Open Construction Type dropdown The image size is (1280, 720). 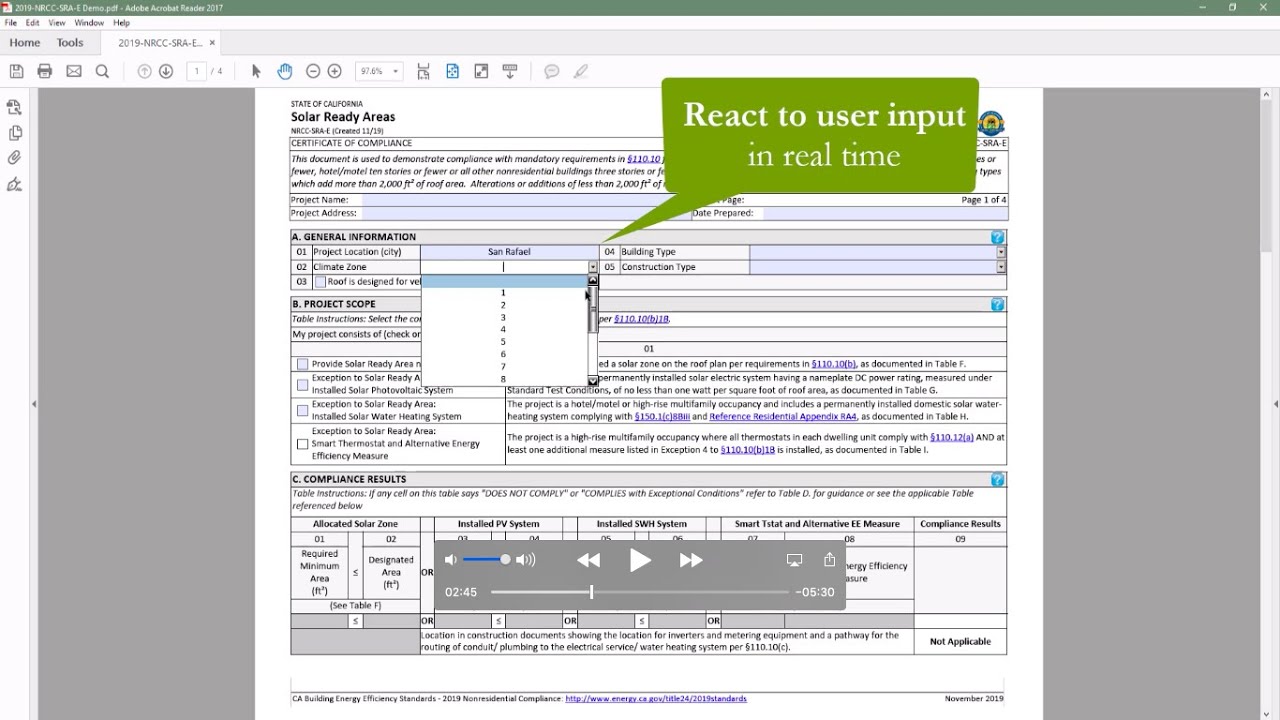1001,267
